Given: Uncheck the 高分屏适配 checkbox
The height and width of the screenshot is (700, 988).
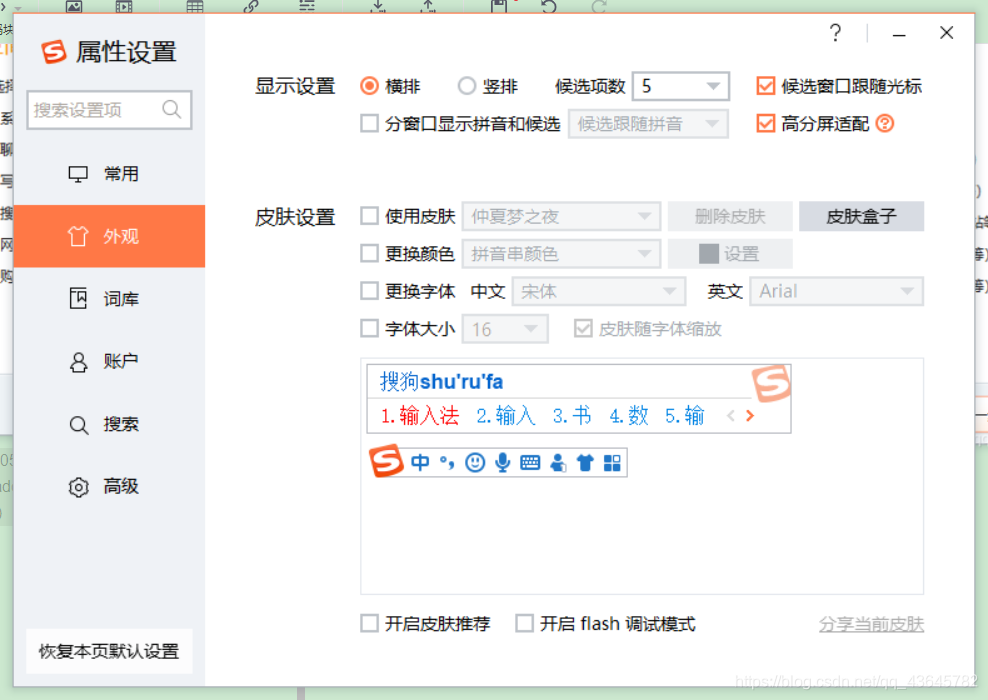Looking at the screenshot, I should (x=766, y=123).
